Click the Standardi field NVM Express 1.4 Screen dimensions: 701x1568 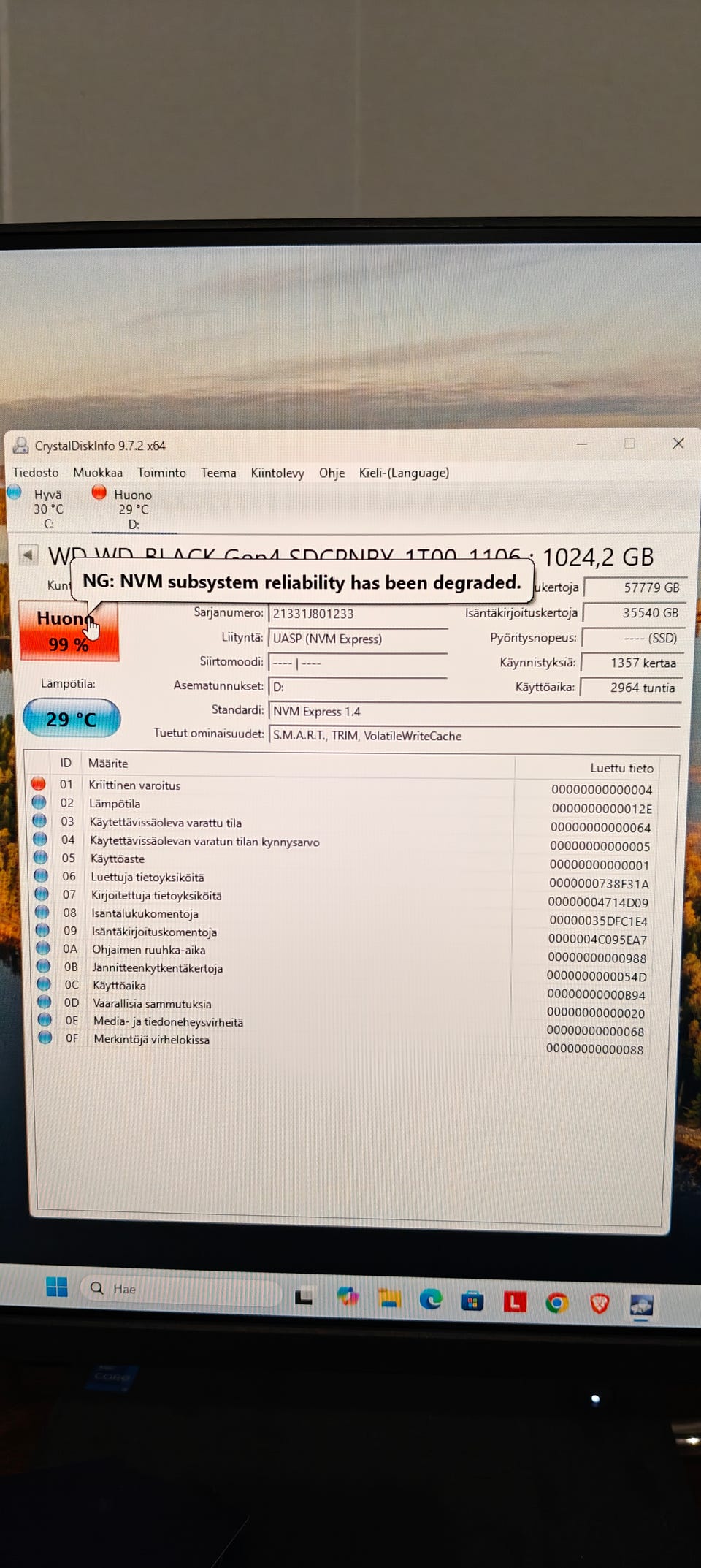tap(475, 712)
